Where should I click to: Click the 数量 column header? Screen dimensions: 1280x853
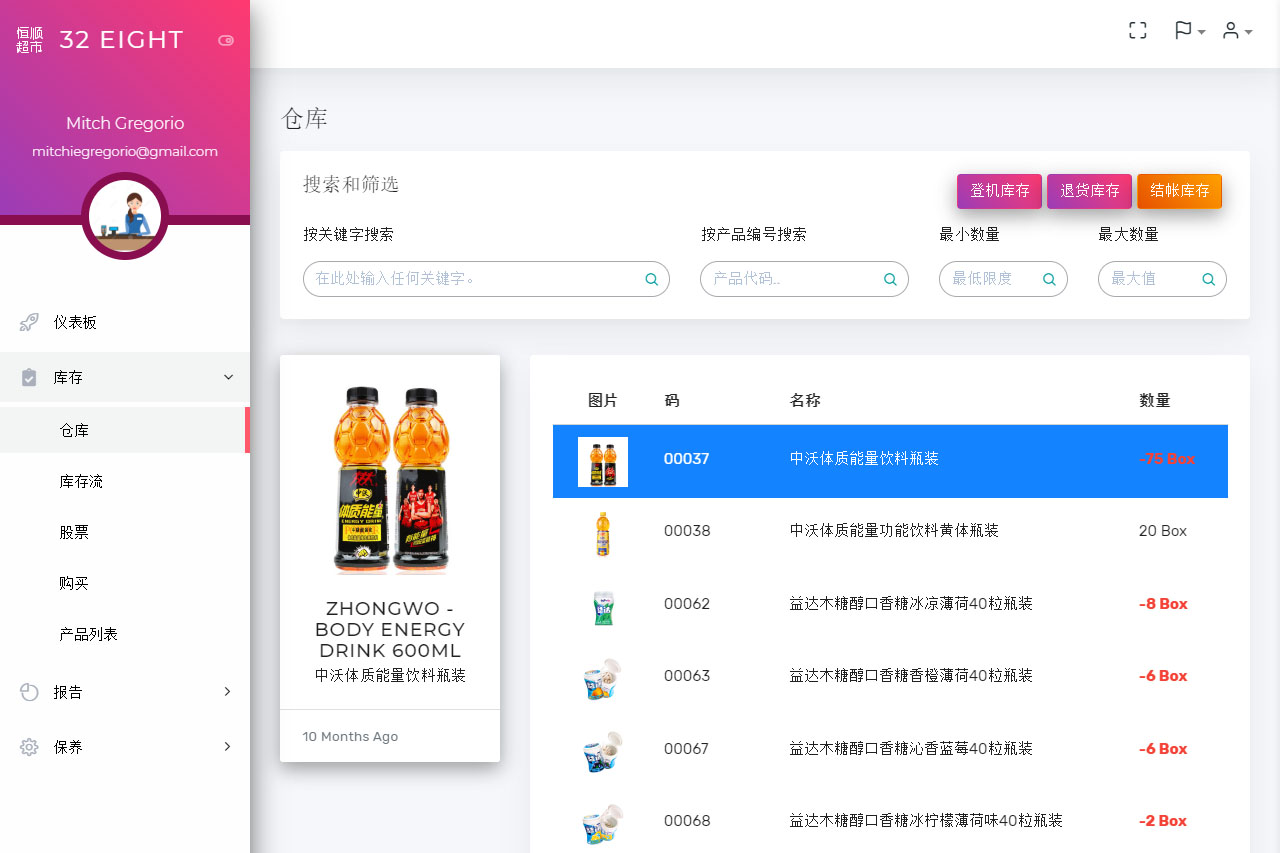click(1154, 400)
